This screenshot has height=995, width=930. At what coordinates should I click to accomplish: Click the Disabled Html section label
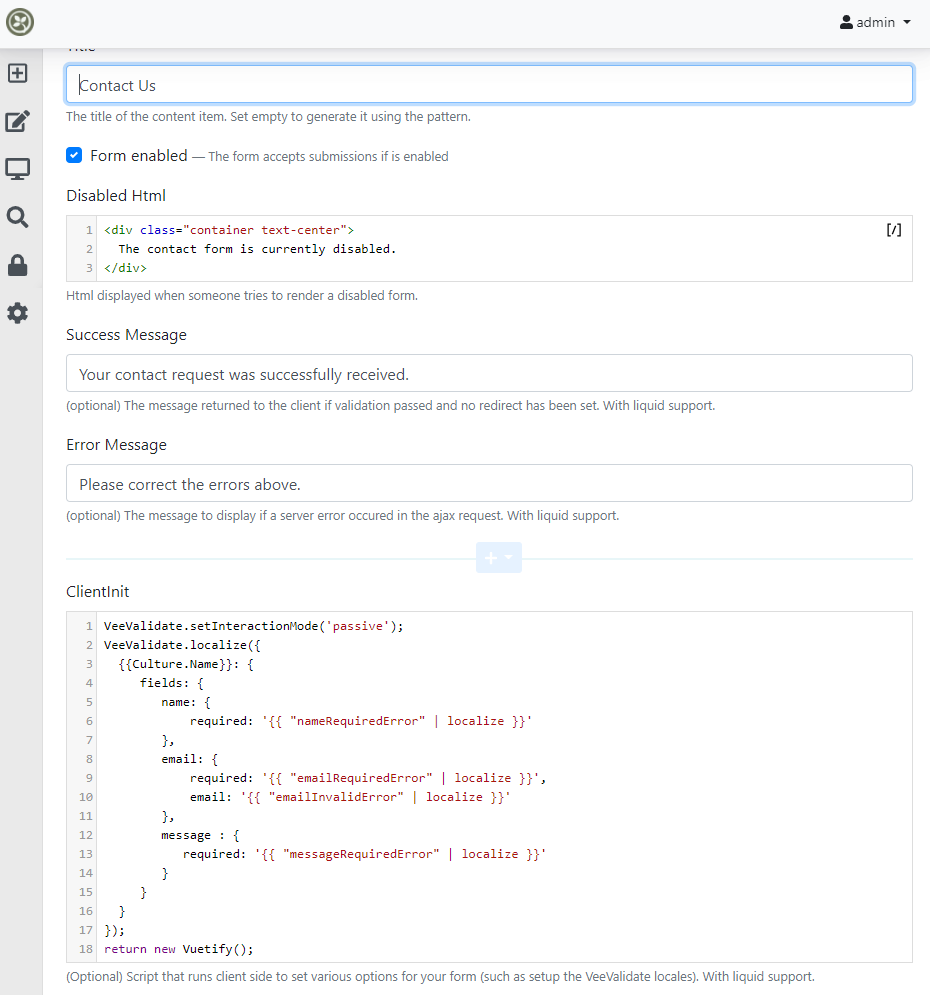[x=116, y=195]
